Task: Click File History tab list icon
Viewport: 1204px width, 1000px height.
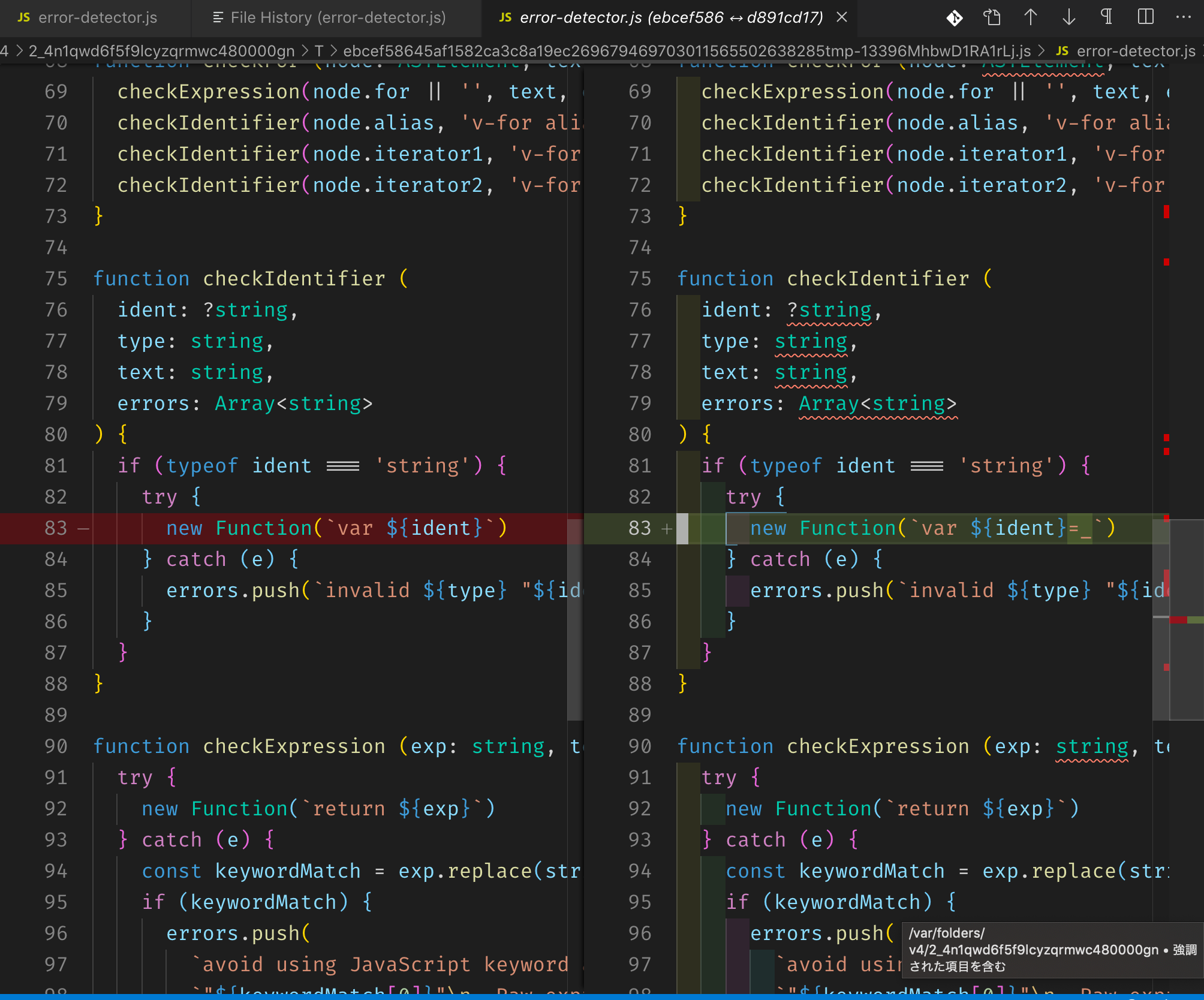Action: tap(218, 17)
